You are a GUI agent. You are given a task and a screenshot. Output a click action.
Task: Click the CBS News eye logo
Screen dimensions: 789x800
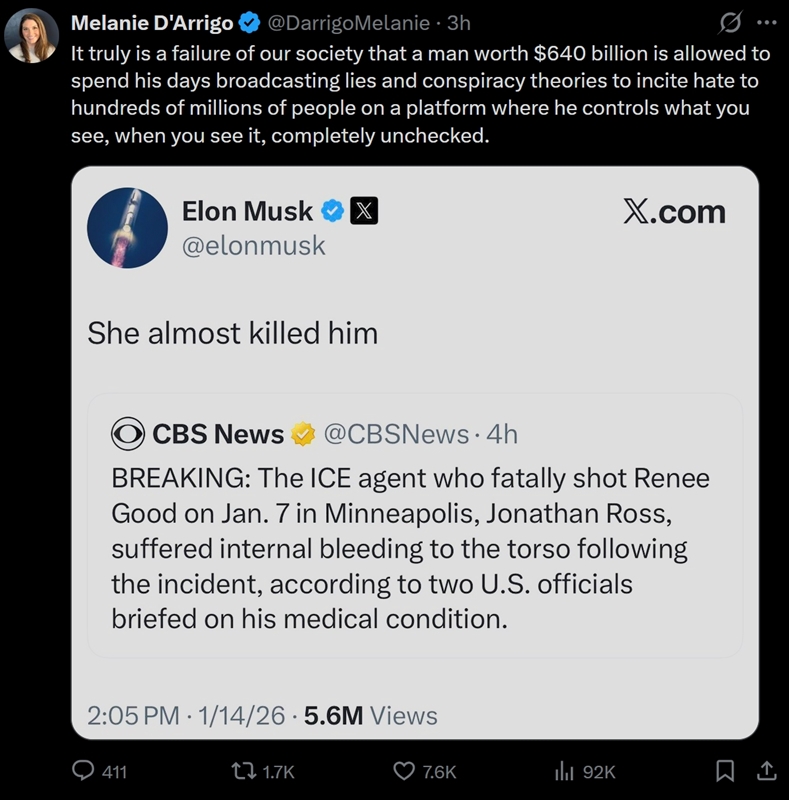click(128, 434)
